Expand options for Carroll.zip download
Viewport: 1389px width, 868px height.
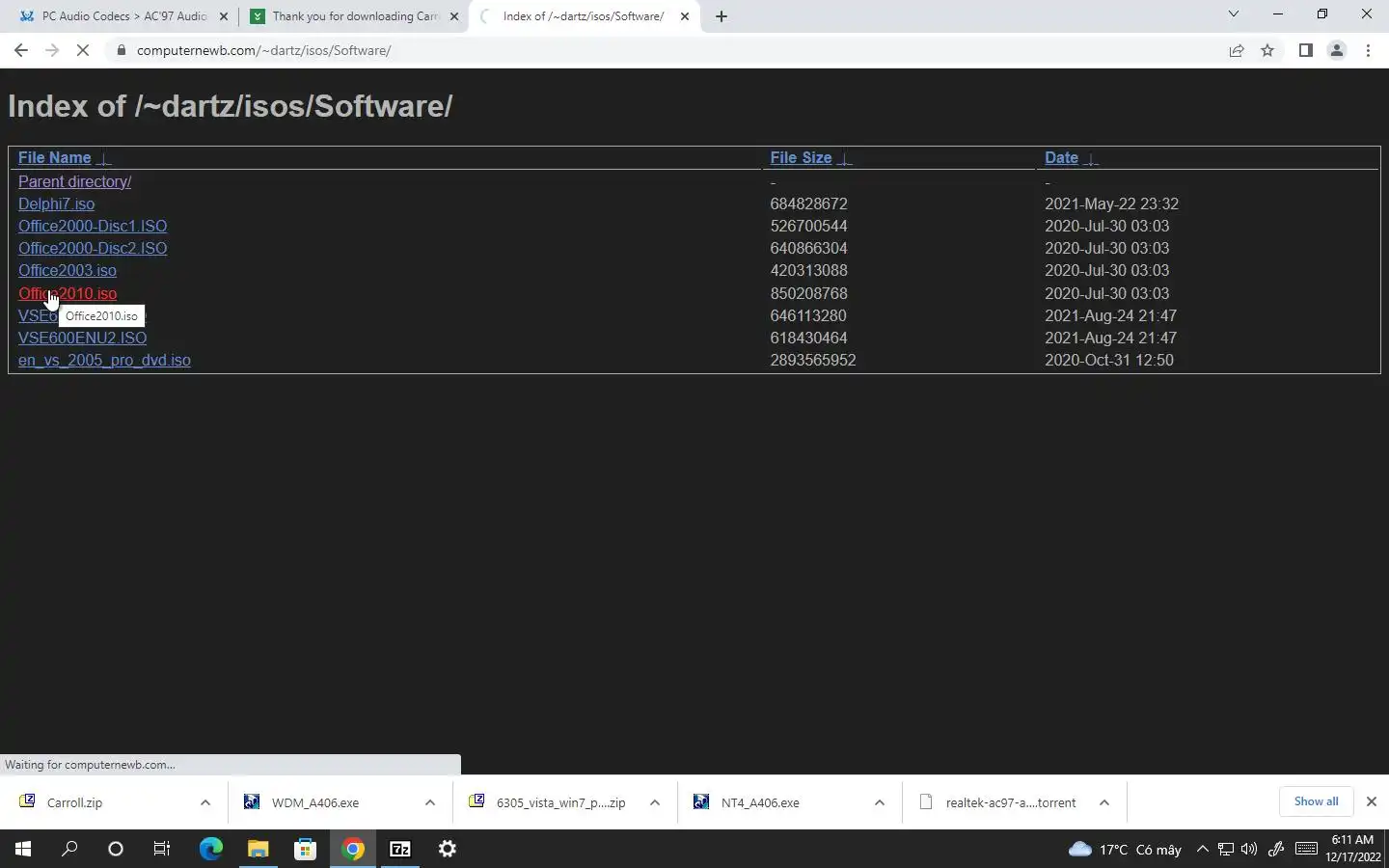click(205, 802)
